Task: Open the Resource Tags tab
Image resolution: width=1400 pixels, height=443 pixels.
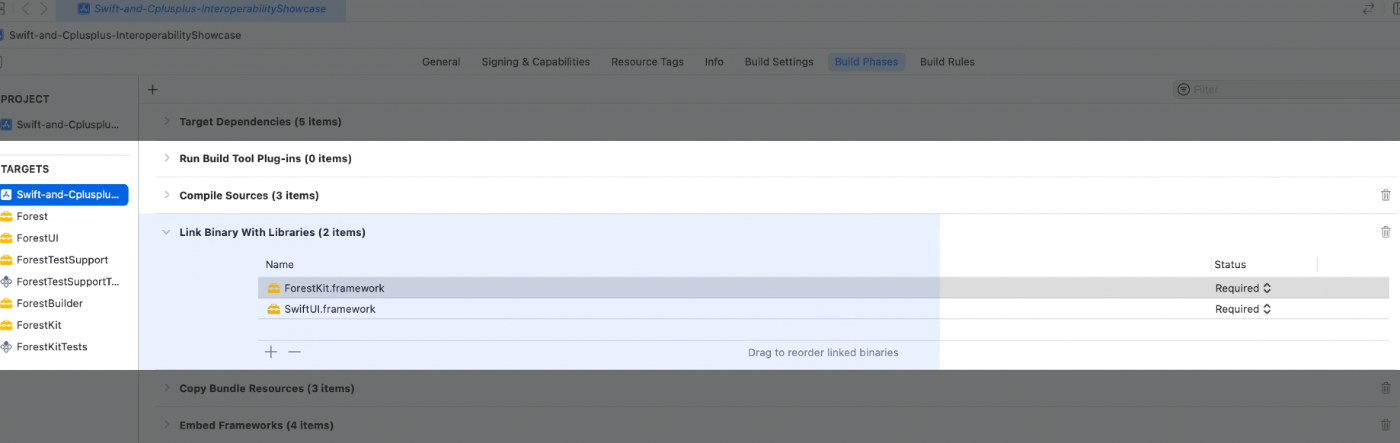Action: tap(648, 62)
